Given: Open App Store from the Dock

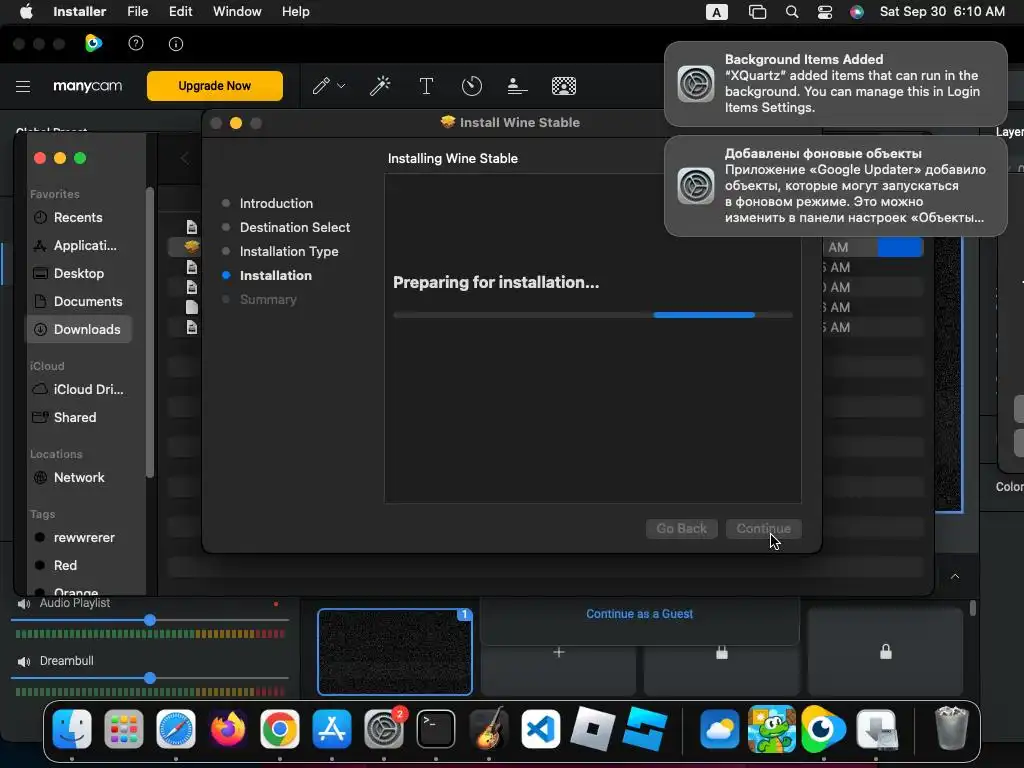Looking at the screenshot, I should pyautogui.click(x=332, y=729).
